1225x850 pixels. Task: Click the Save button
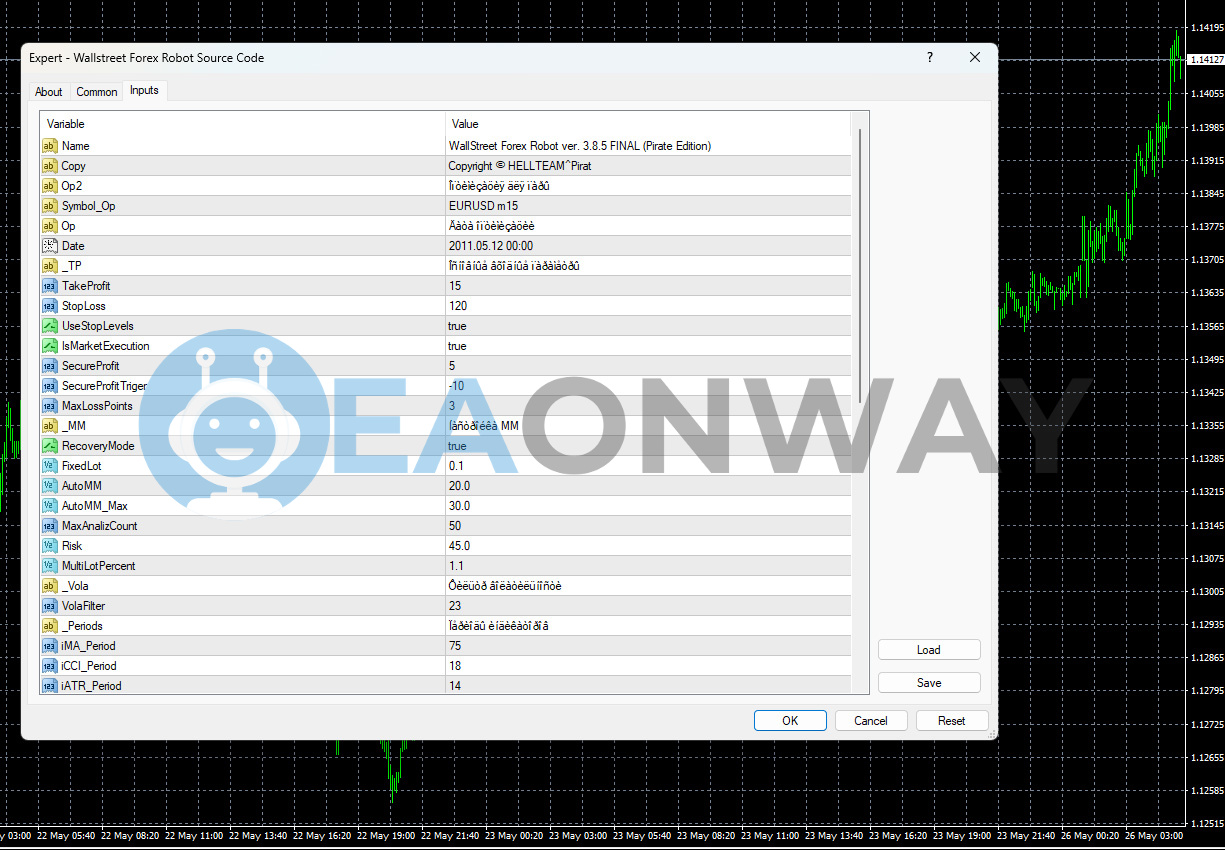pos(929,683)
